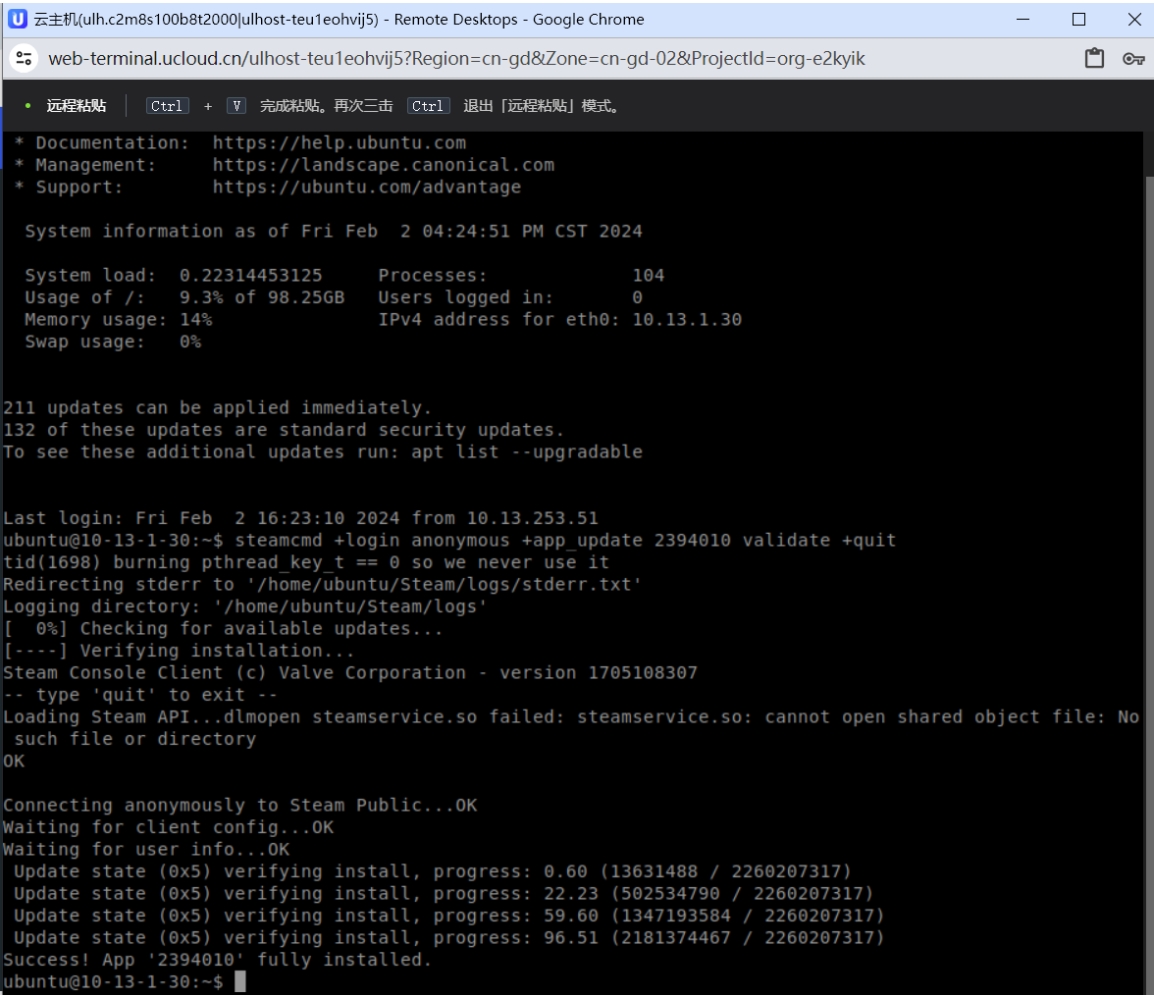
Task: Click the https://help.ubuntu.com documentation URL
Action: point(339,143)
